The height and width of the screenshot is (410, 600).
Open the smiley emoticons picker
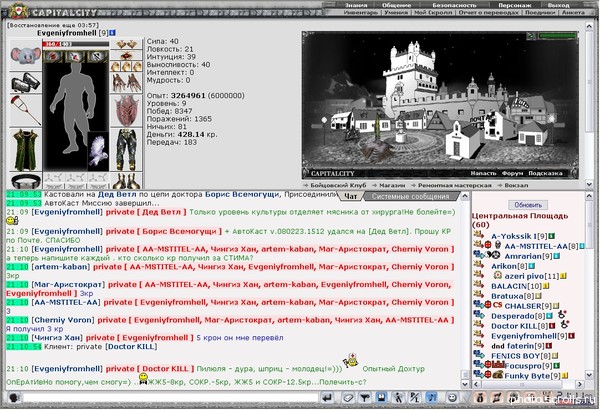(x=452, y=398)
